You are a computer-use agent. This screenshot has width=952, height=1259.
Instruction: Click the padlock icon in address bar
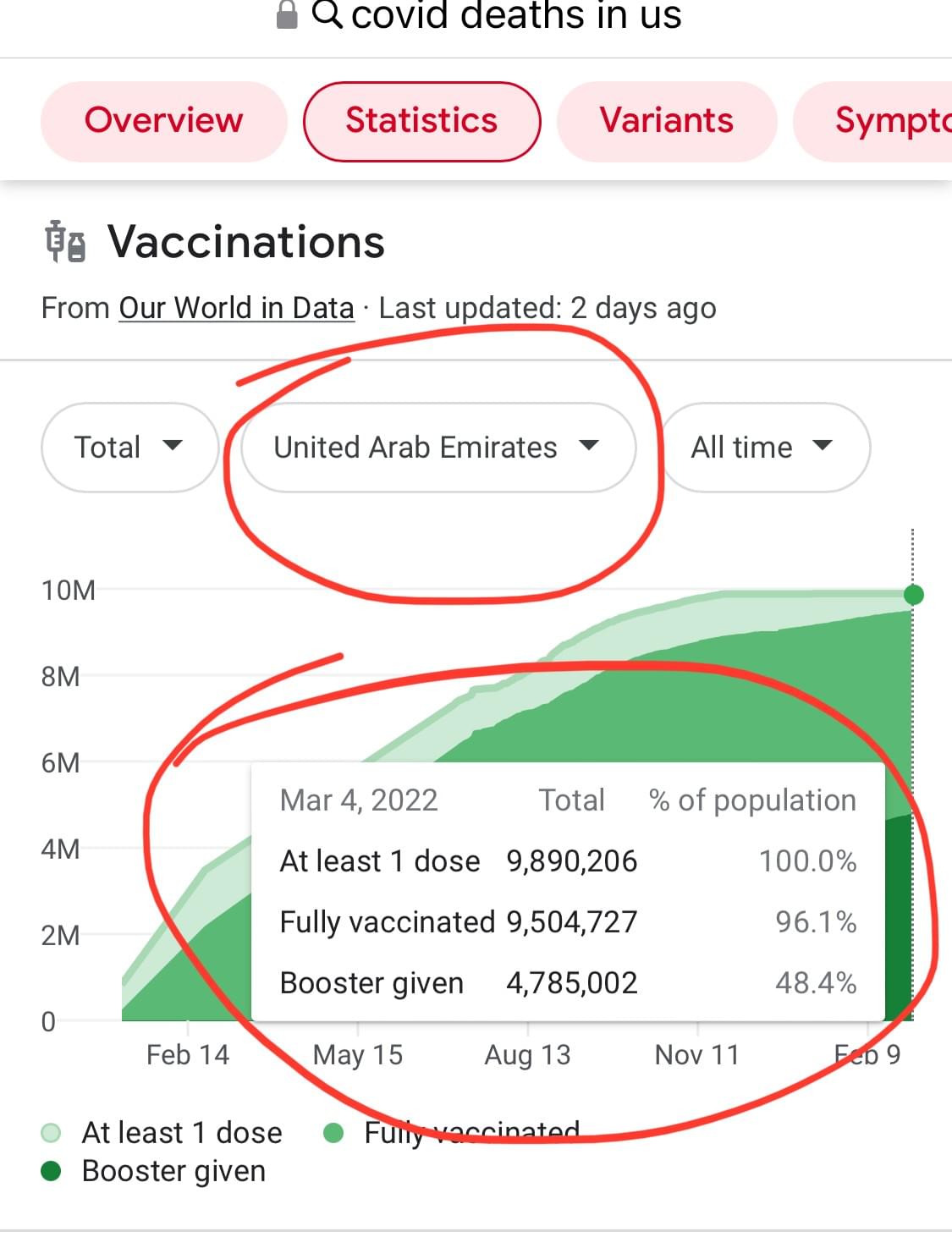[288, 14]
